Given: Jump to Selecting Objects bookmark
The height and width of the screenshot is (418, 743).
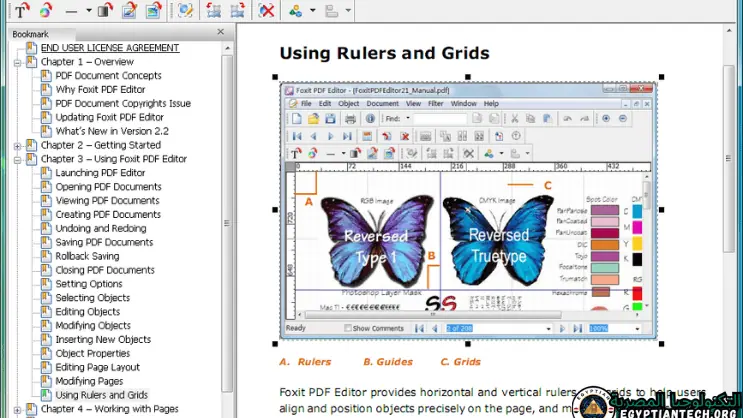Looking at the screenshot, I should tap(93, 298).
